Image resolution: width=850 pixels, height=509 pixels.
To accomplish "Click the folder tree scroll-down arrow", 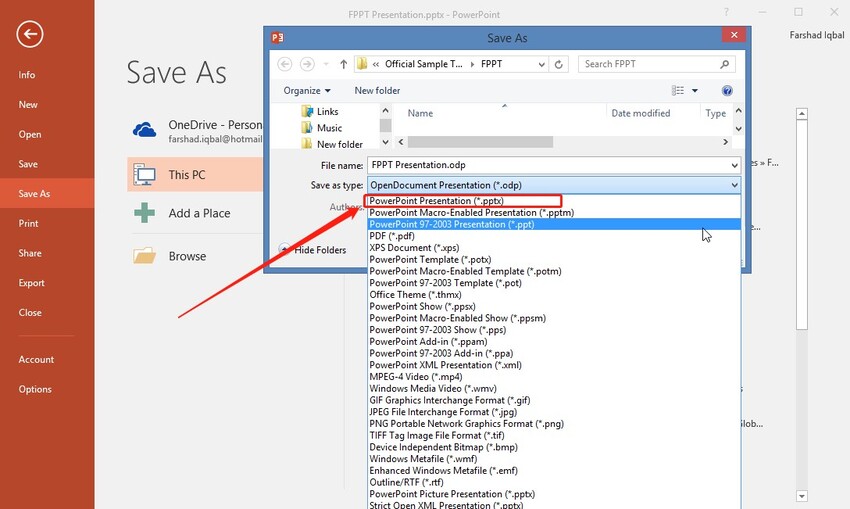I will click(x=385, y=142).
